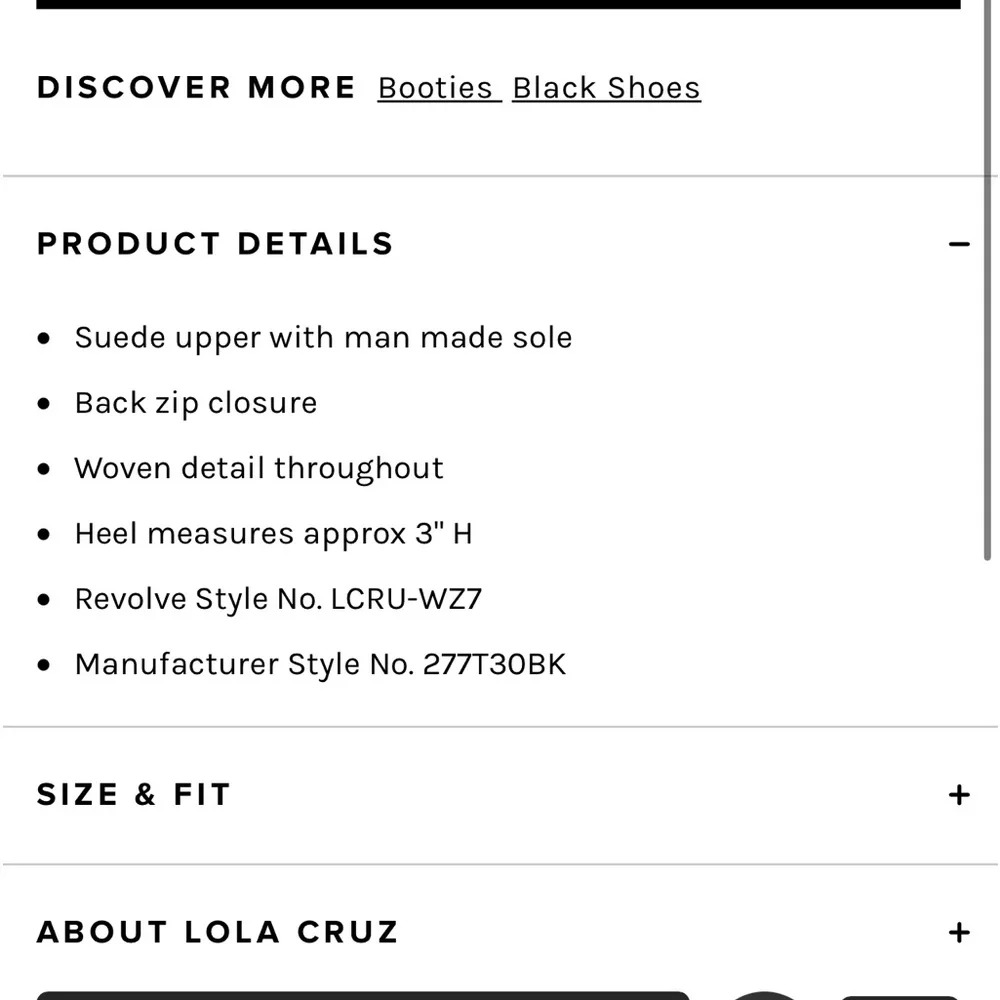
Task: Click the Discover More label
Action: point(196,88)
